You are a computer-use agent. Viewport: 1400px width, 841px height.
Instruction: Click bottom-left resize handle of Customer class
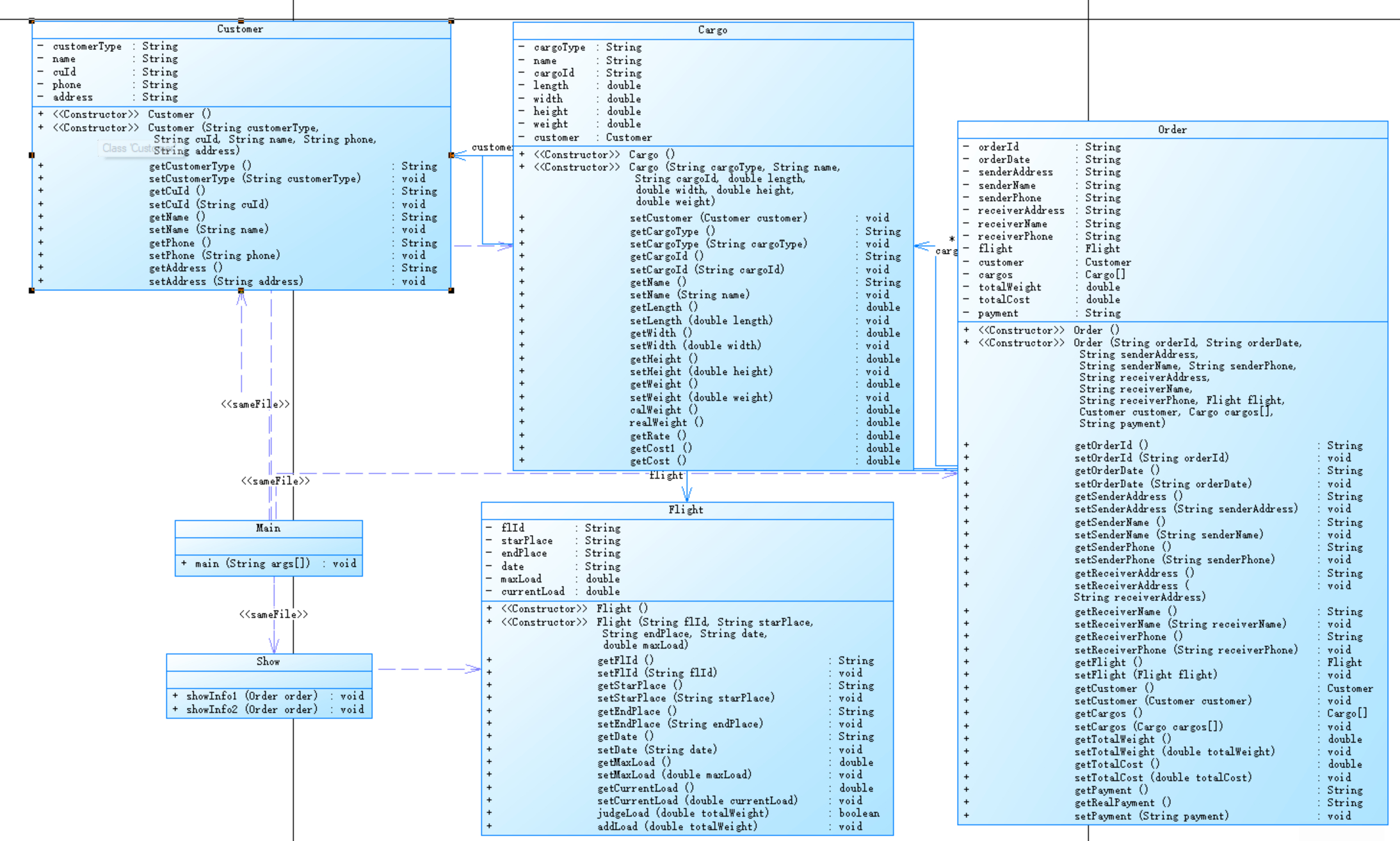32,291
